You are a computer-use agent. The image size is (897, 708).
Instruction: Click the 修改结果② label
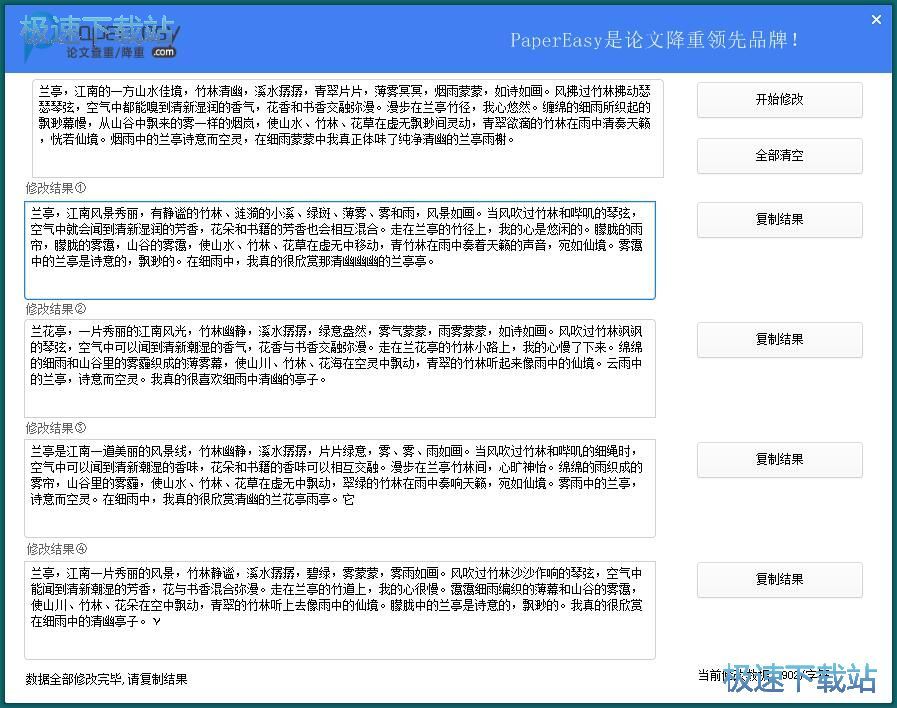pos(55,308)
